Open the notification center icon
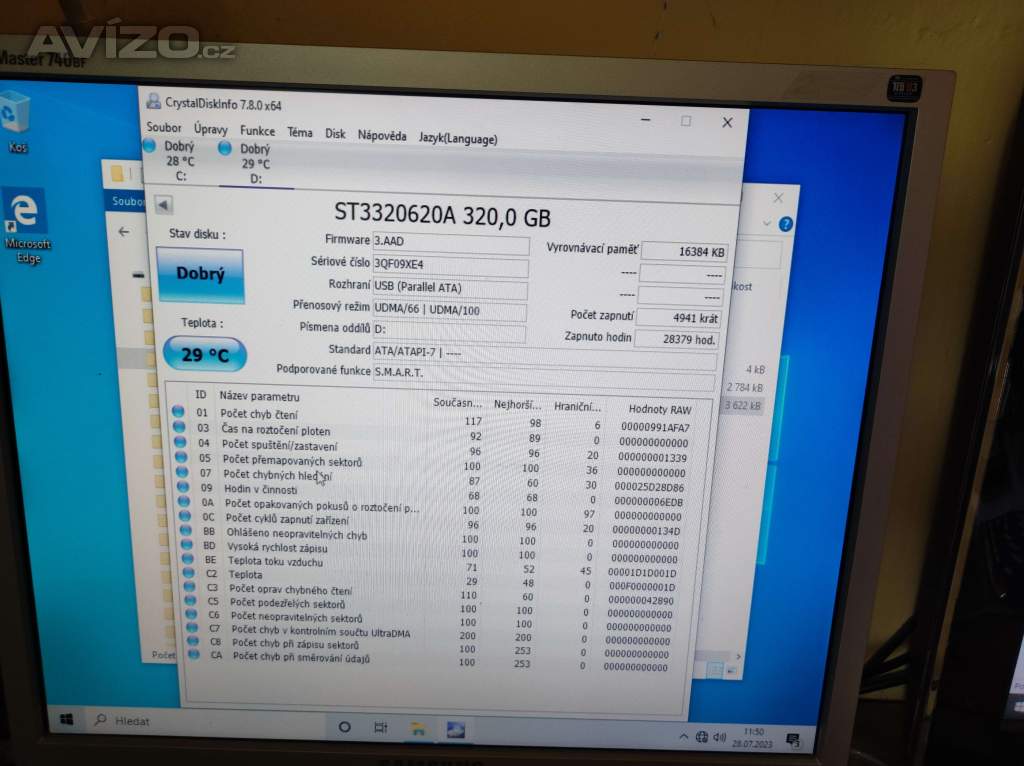The width and height of the screenshot is (1024, 766). (793, 740)
